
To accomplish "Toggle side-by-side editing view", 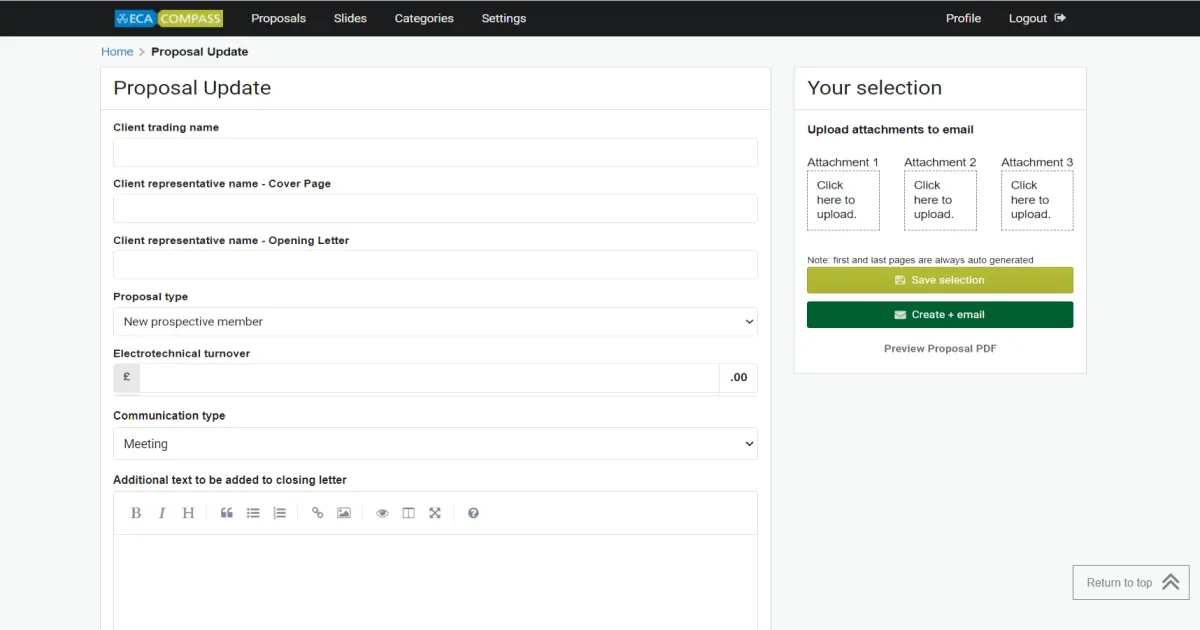I will click(408, 512).
